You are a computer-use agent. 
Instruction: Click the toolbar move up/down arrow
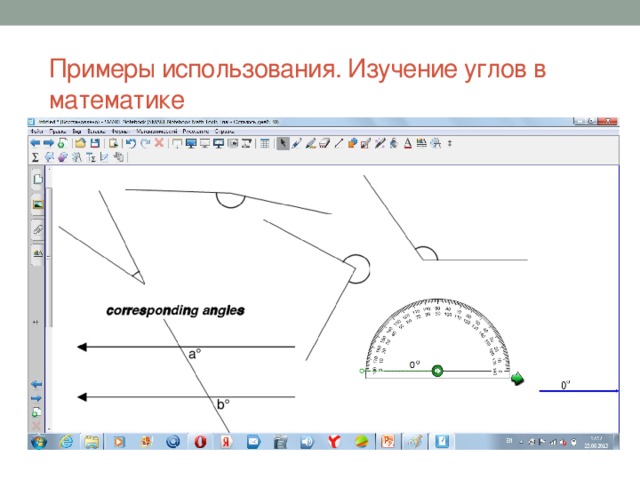pos(450,144)
